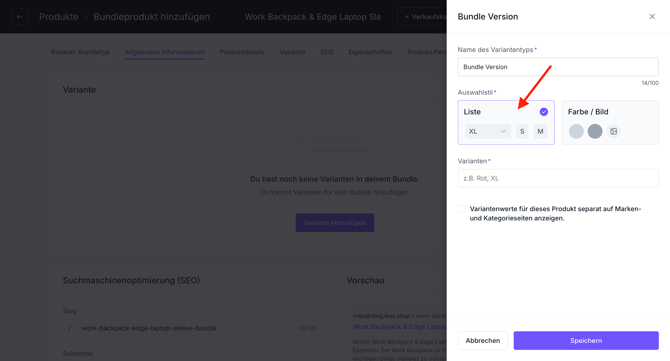
Task: Focus the Slug input field
Action: pos(192,328)
